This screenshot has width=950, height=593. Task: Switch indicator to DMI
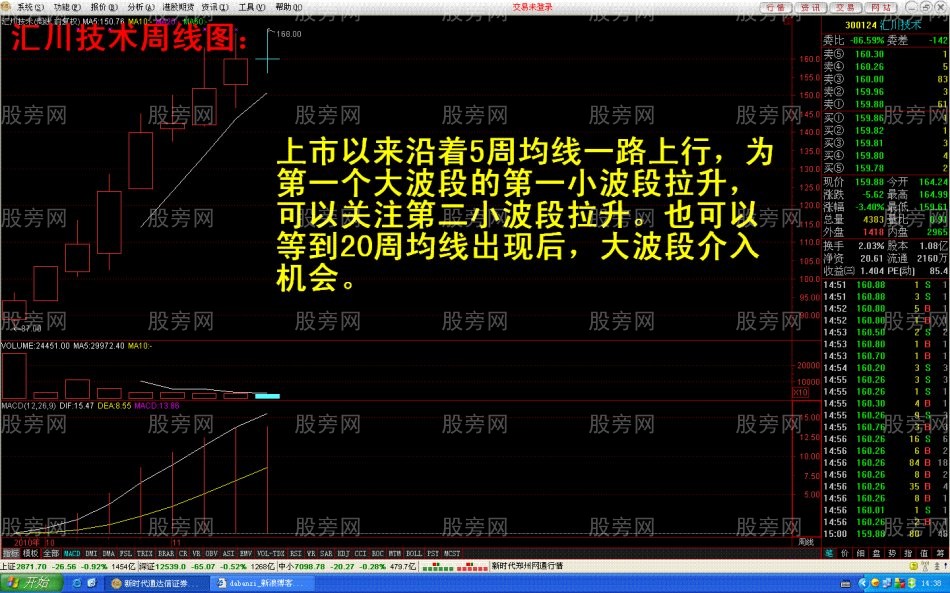pos(91,553)
